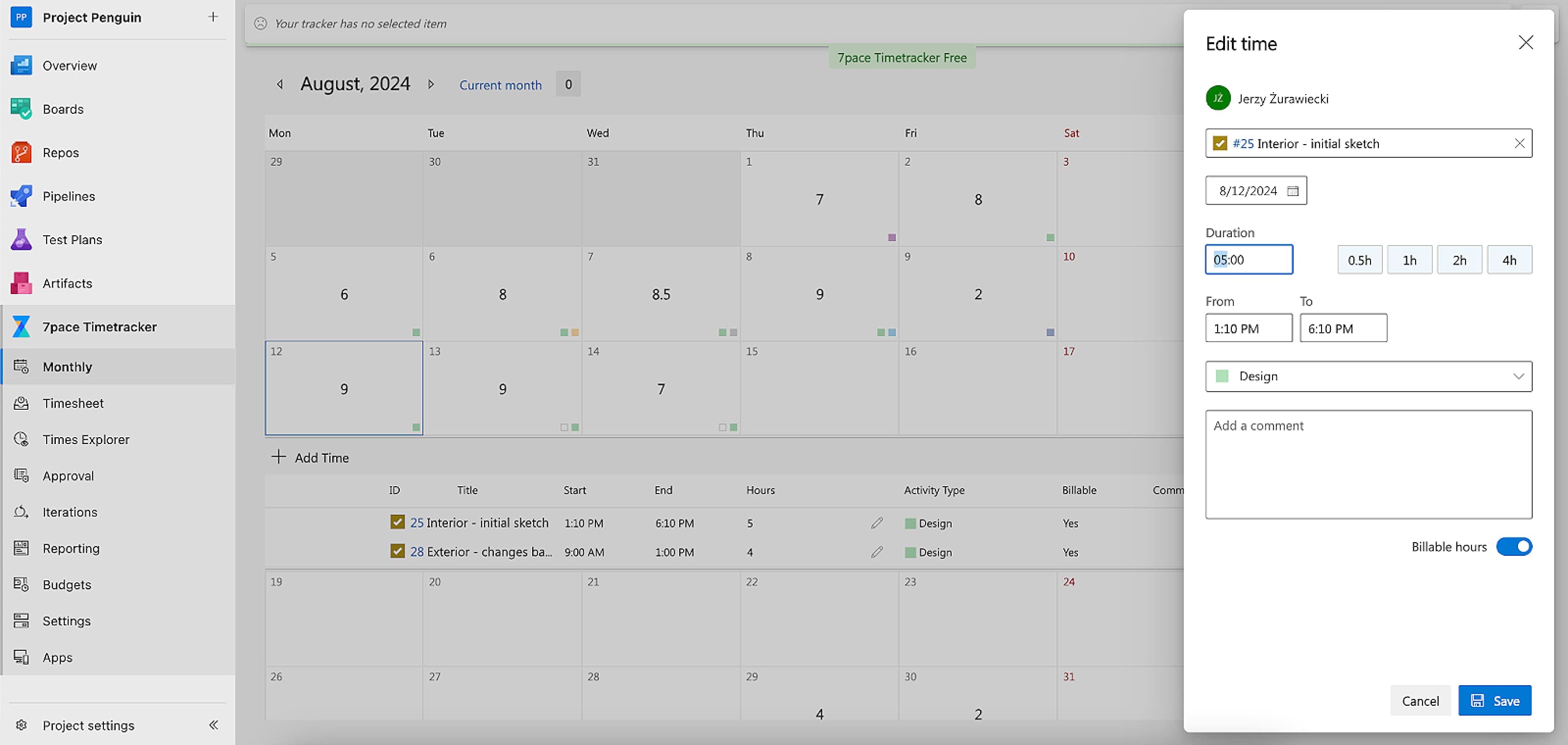Open the Pipelines rocket icon
This screenshot has width=1568, height=745.
click(x=21, y=196)
